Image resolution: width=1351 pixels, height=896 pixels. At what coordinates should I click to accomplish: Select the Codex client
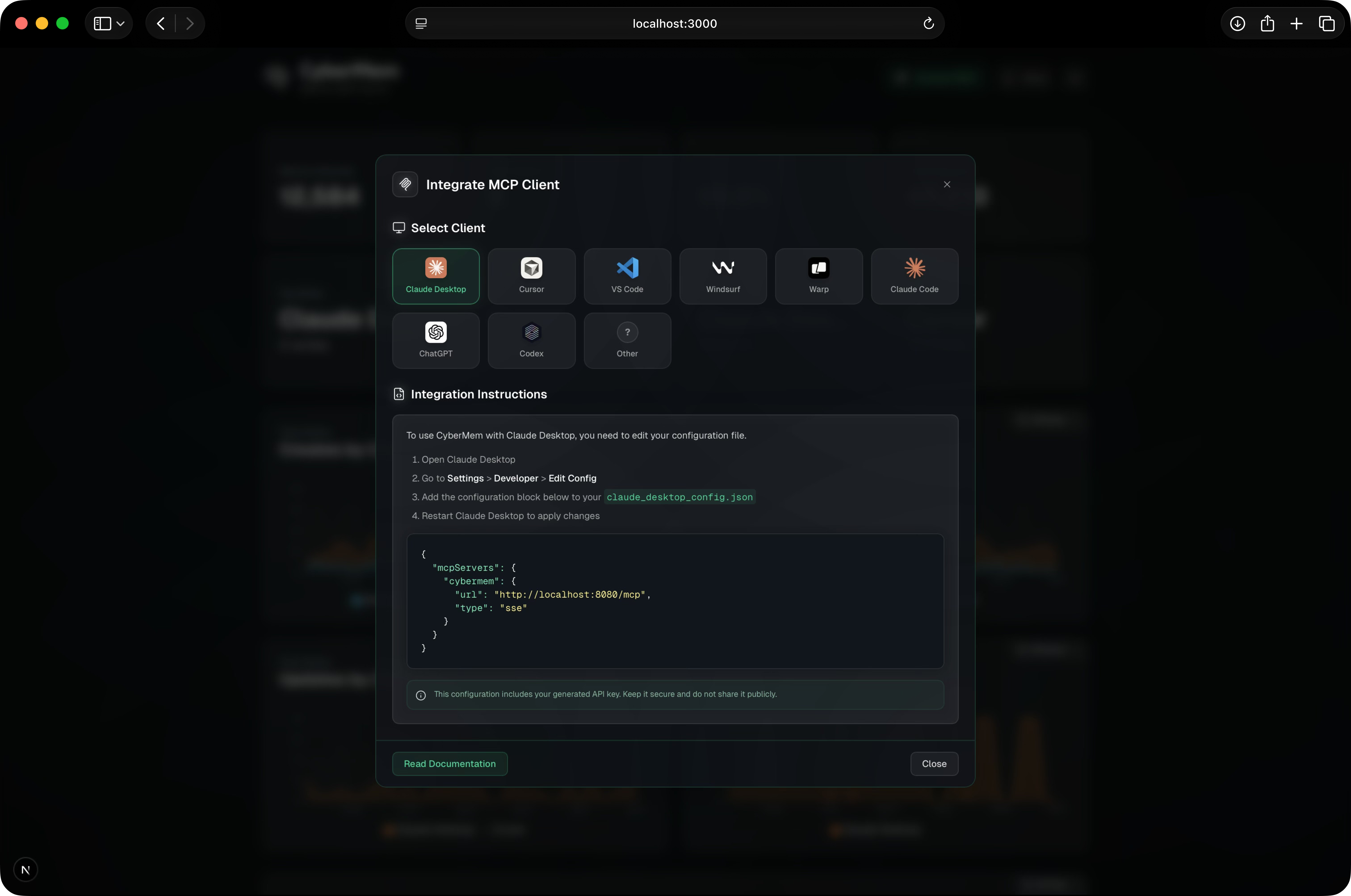pyautogui.click(x=531, y=340)
